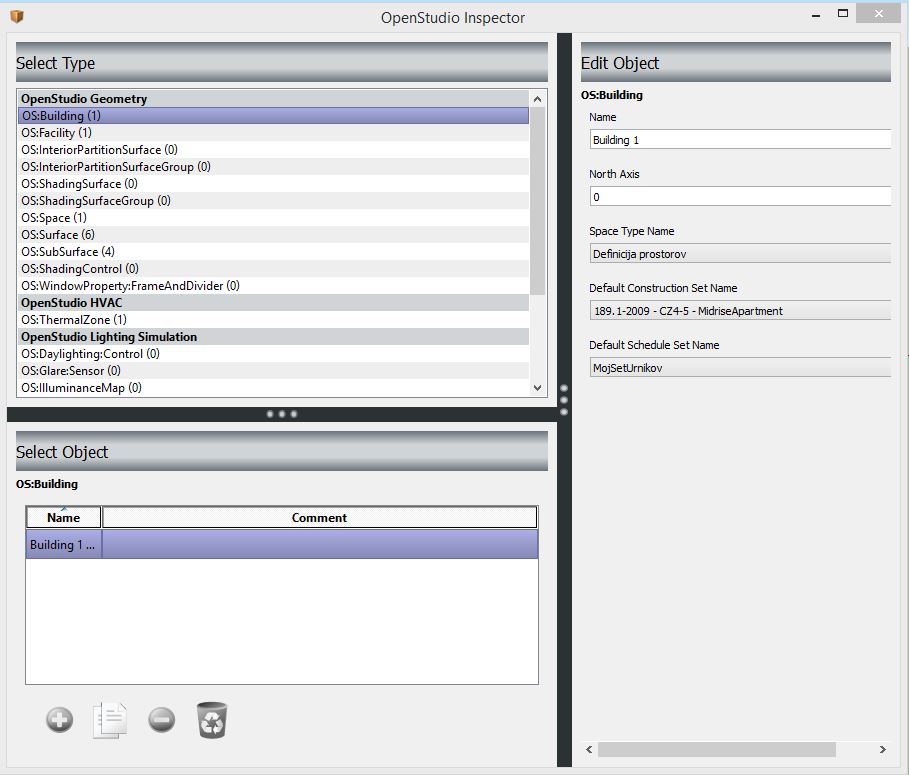Select OS:ShadingControl (0) type
This screenshot has height=775, width=909.
pyautogui.click(x=274, y=269)
